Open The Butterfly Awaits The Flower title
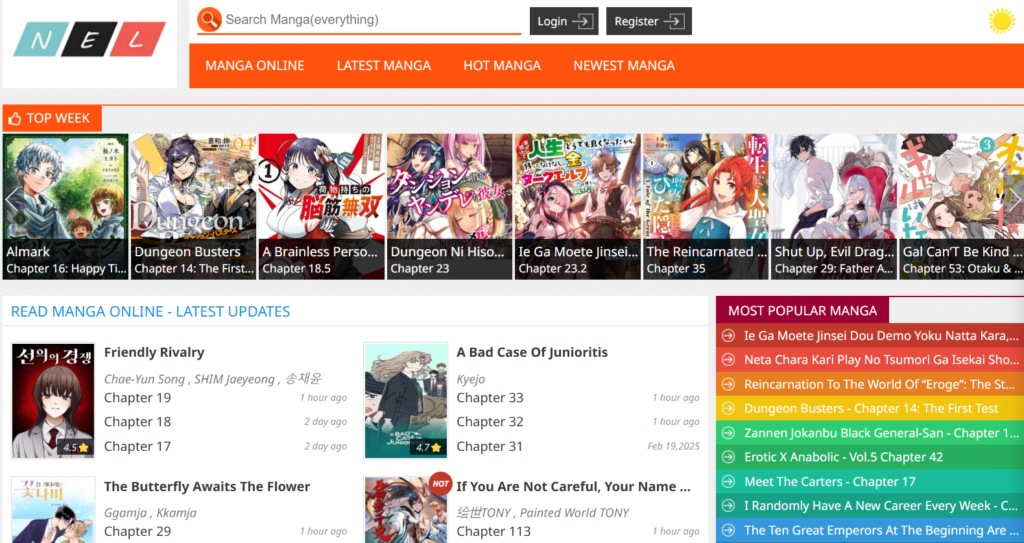Viewport: 1024px width, 543px height. [207, 487]
